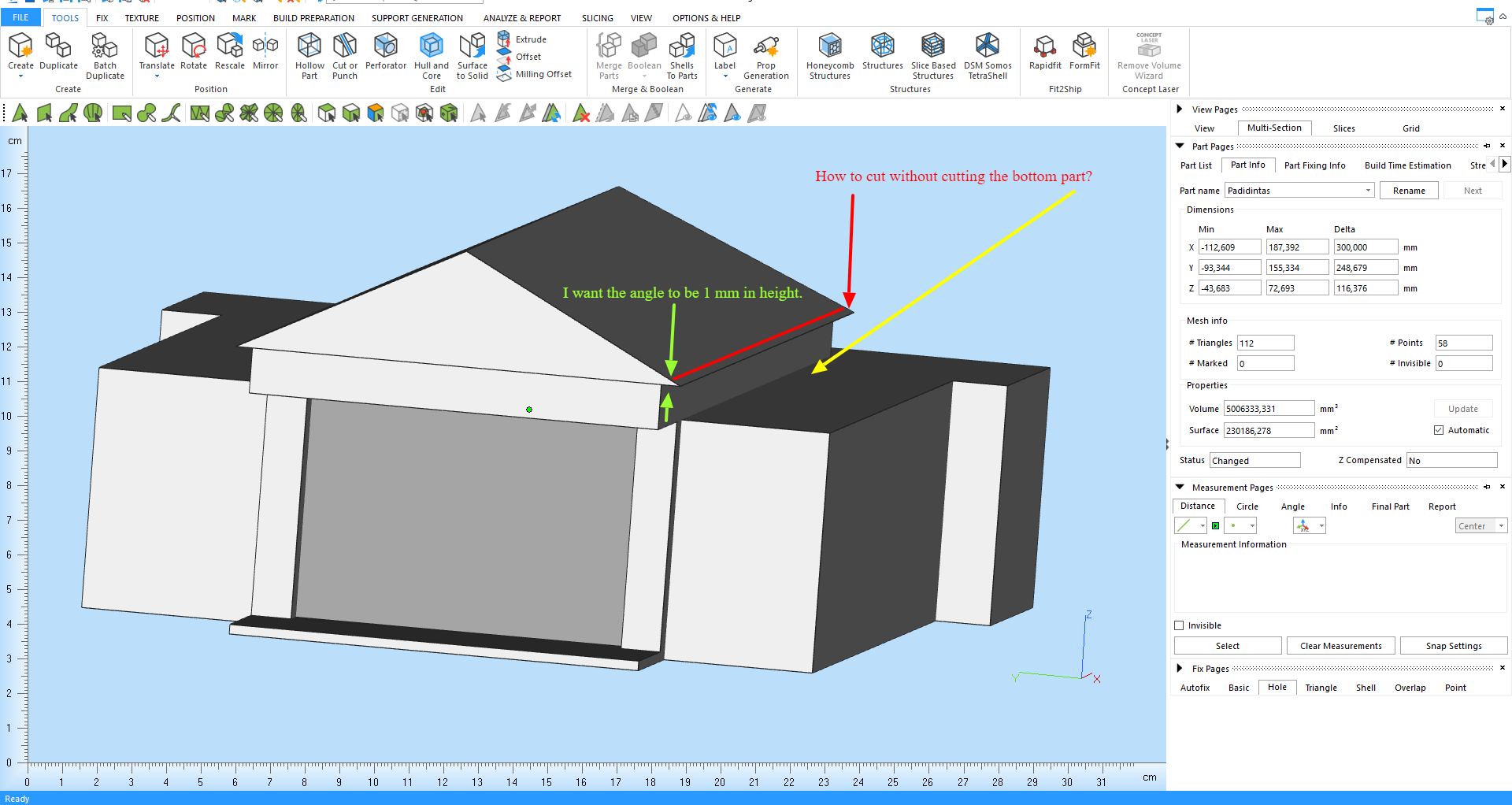Open the Label tool
1512x805 pixels.
click(725, 54)
